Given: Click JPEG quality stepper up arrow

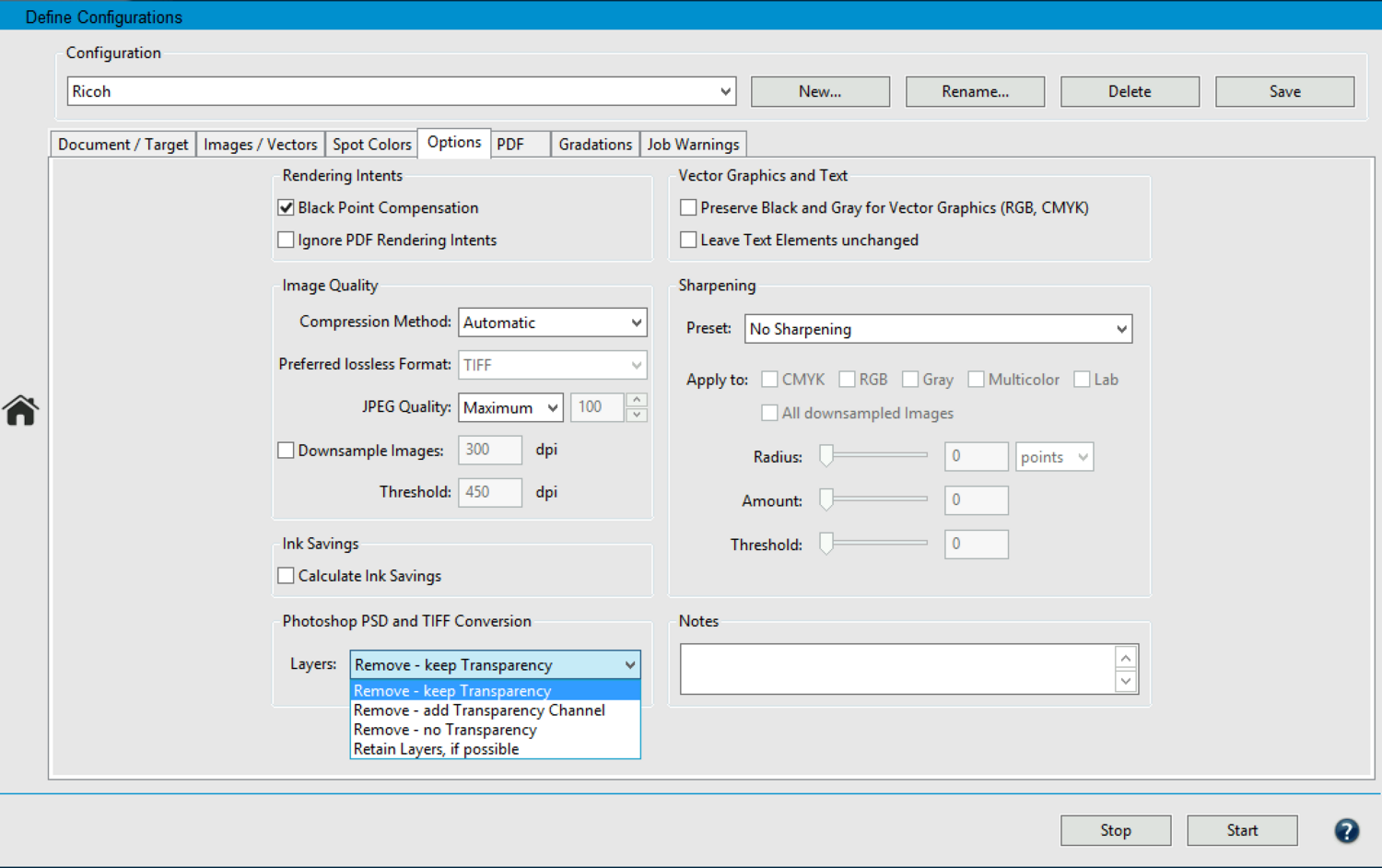Looking at the screenshot, I should [637, 400].
